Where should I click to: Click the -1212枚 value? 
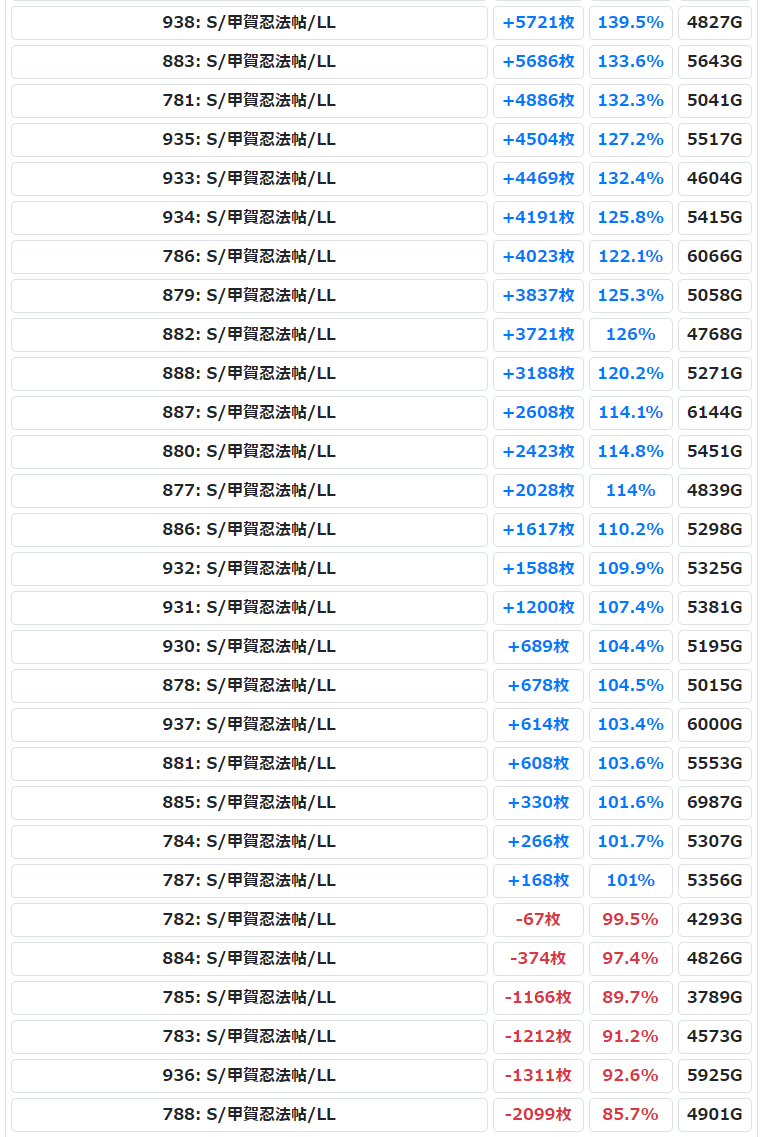(539, 1037)
